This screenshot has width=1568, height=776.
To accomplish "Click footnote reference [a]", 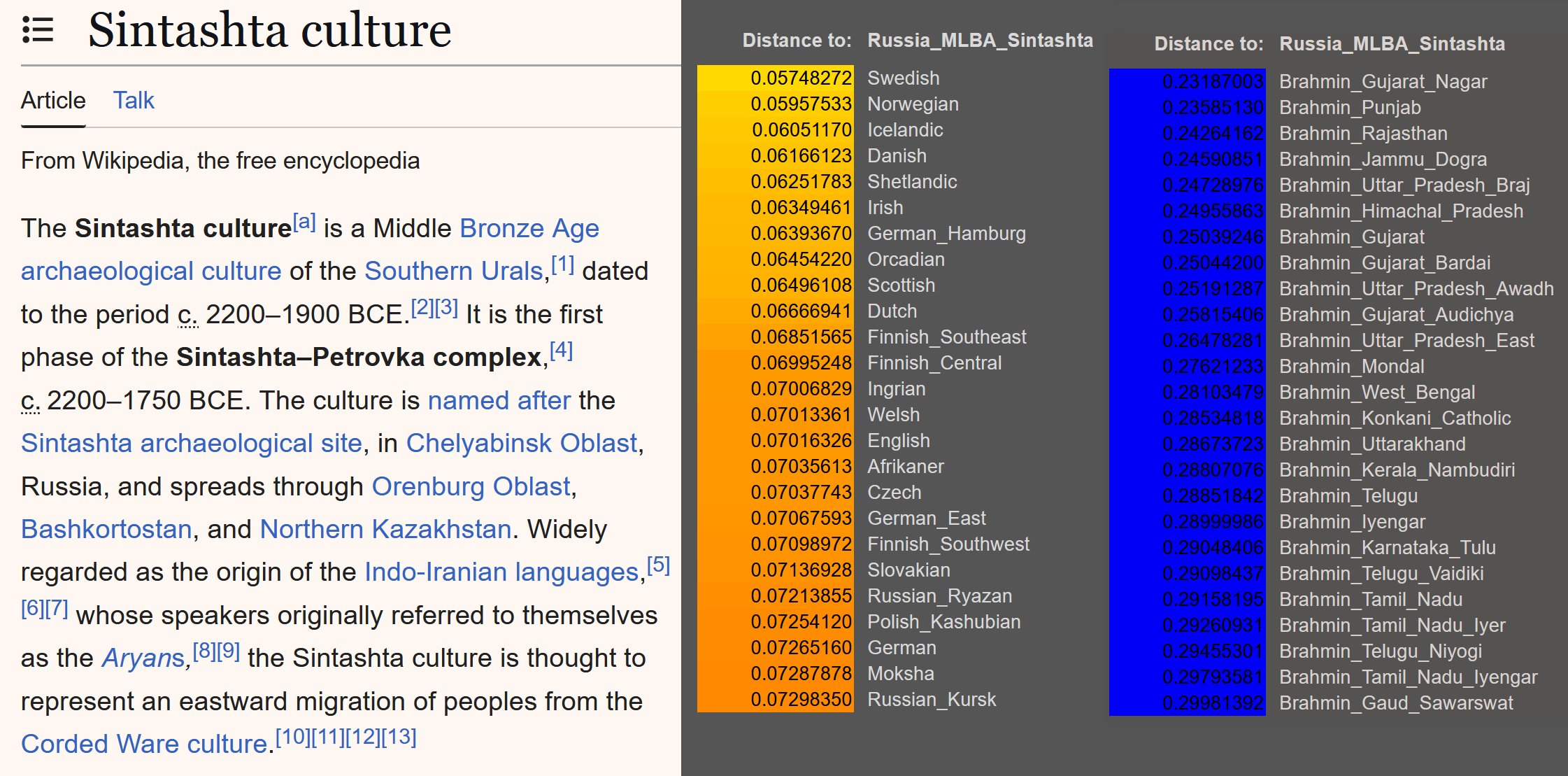I will 304,221.
